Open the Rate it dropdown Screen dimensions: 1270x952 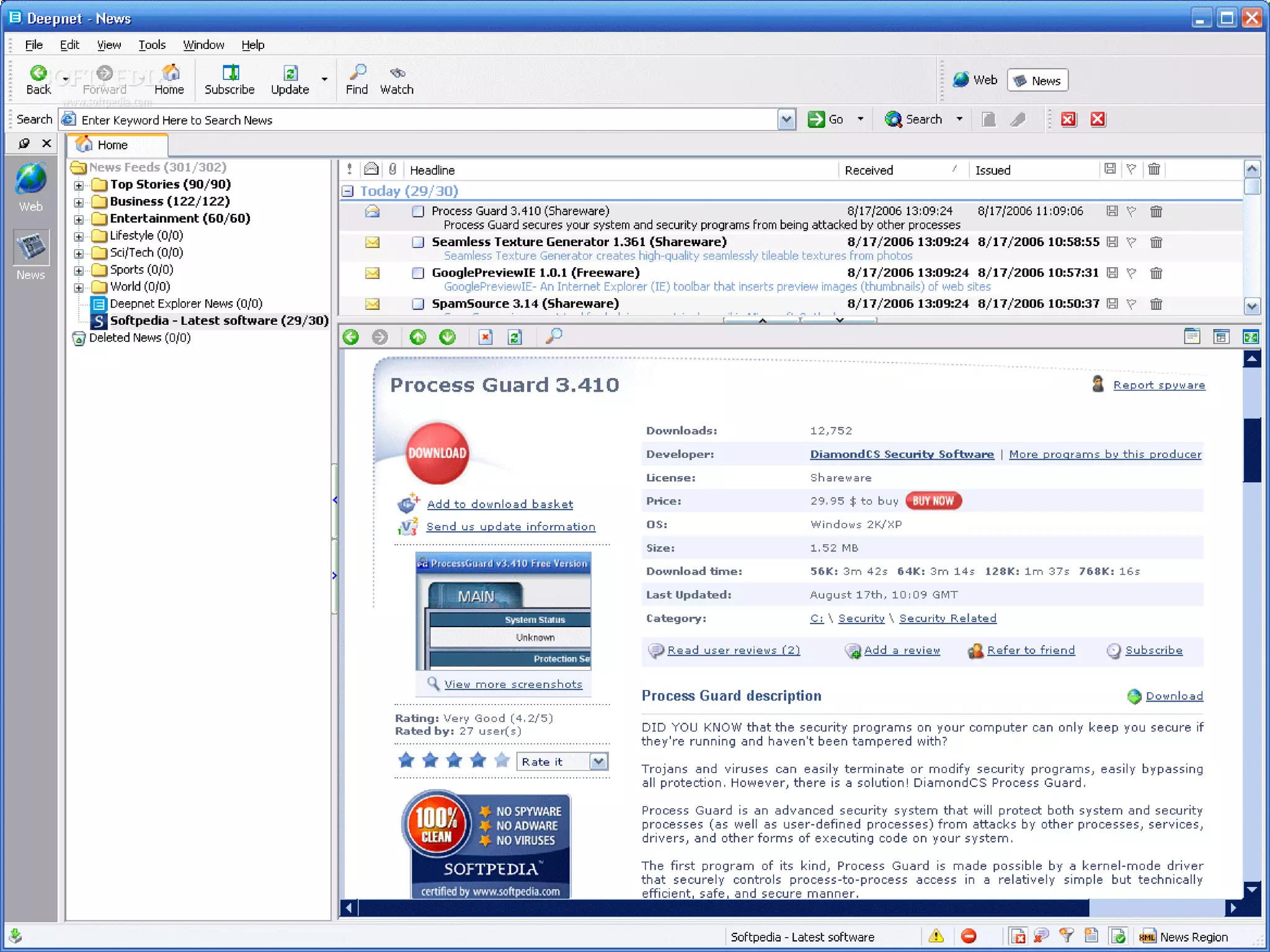pyautogui.click(x=598, y=761)
